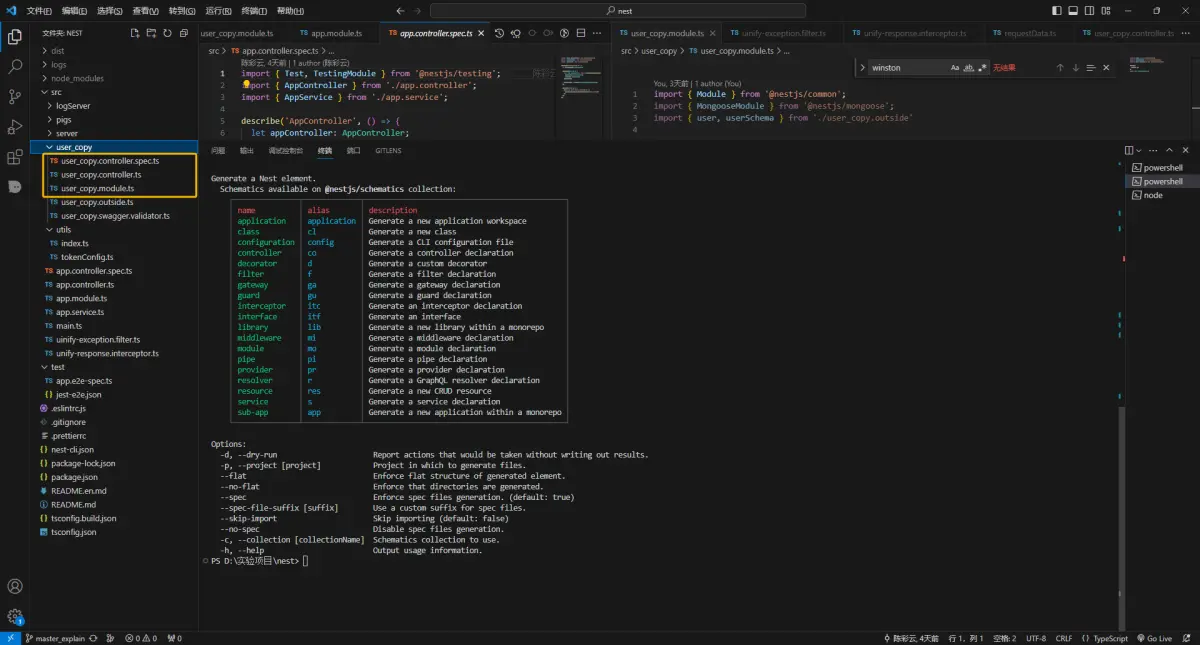Open the 编辑(E) menu

click(75, 10)
